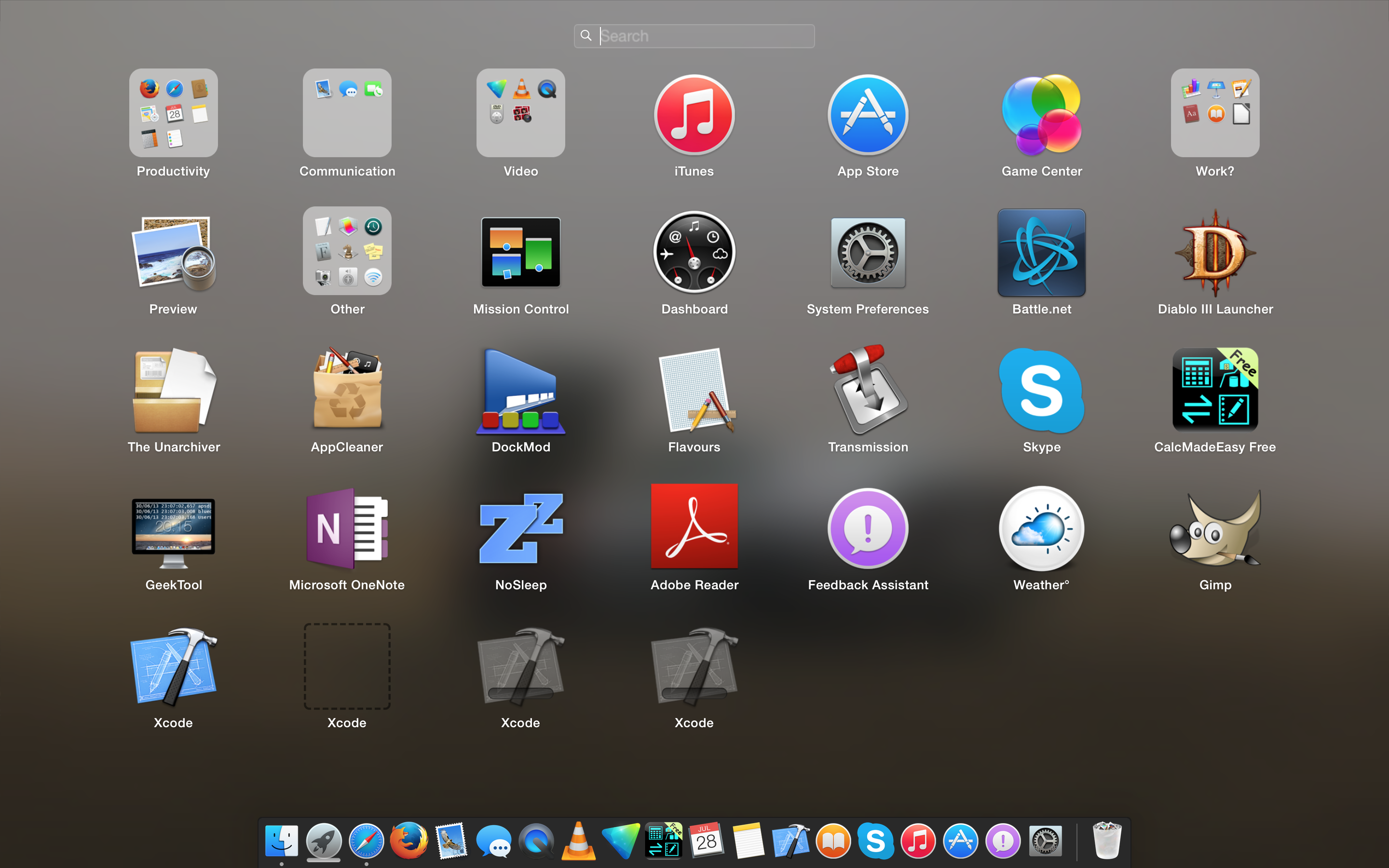
Task: Open iBooks from the Dock
Action: click(833, 841)
